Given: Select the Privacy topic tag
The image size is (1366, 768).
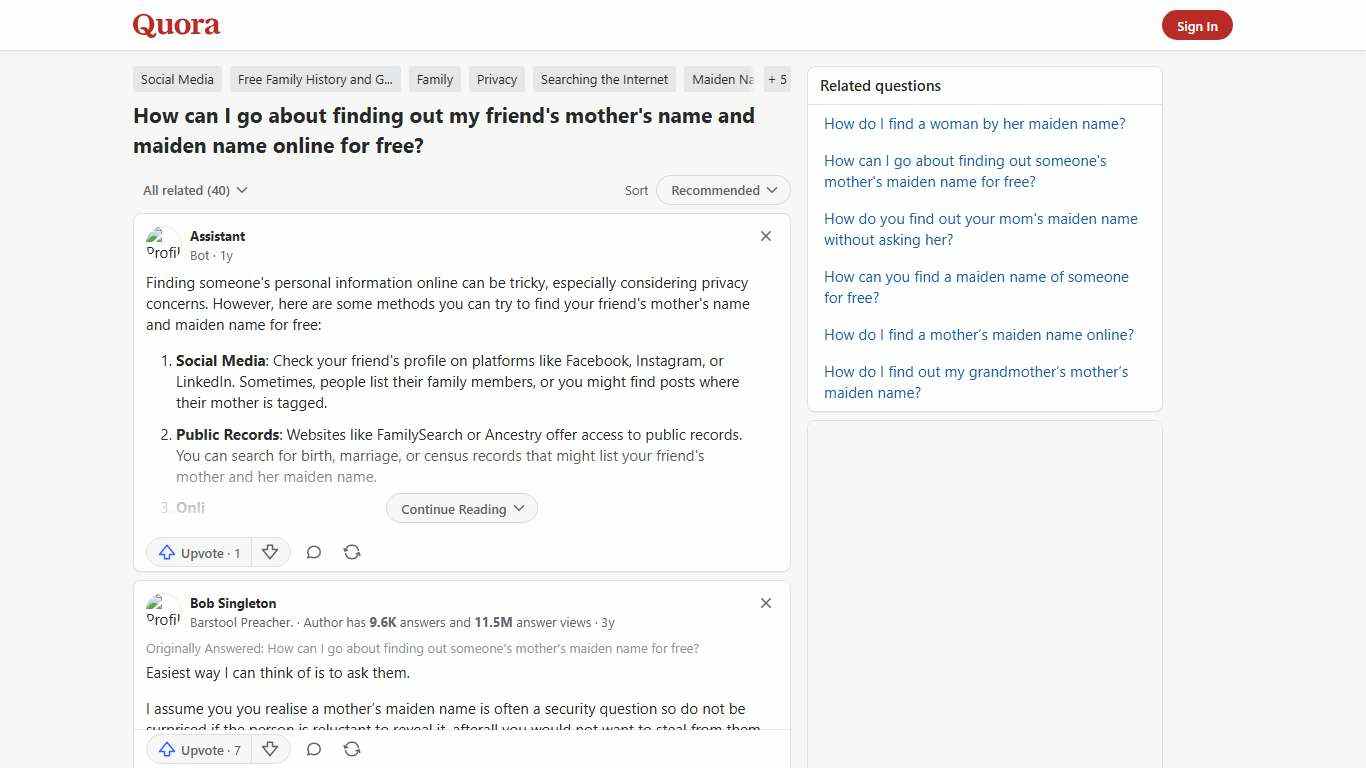Looking at the screenshot, I should point(496,79).
